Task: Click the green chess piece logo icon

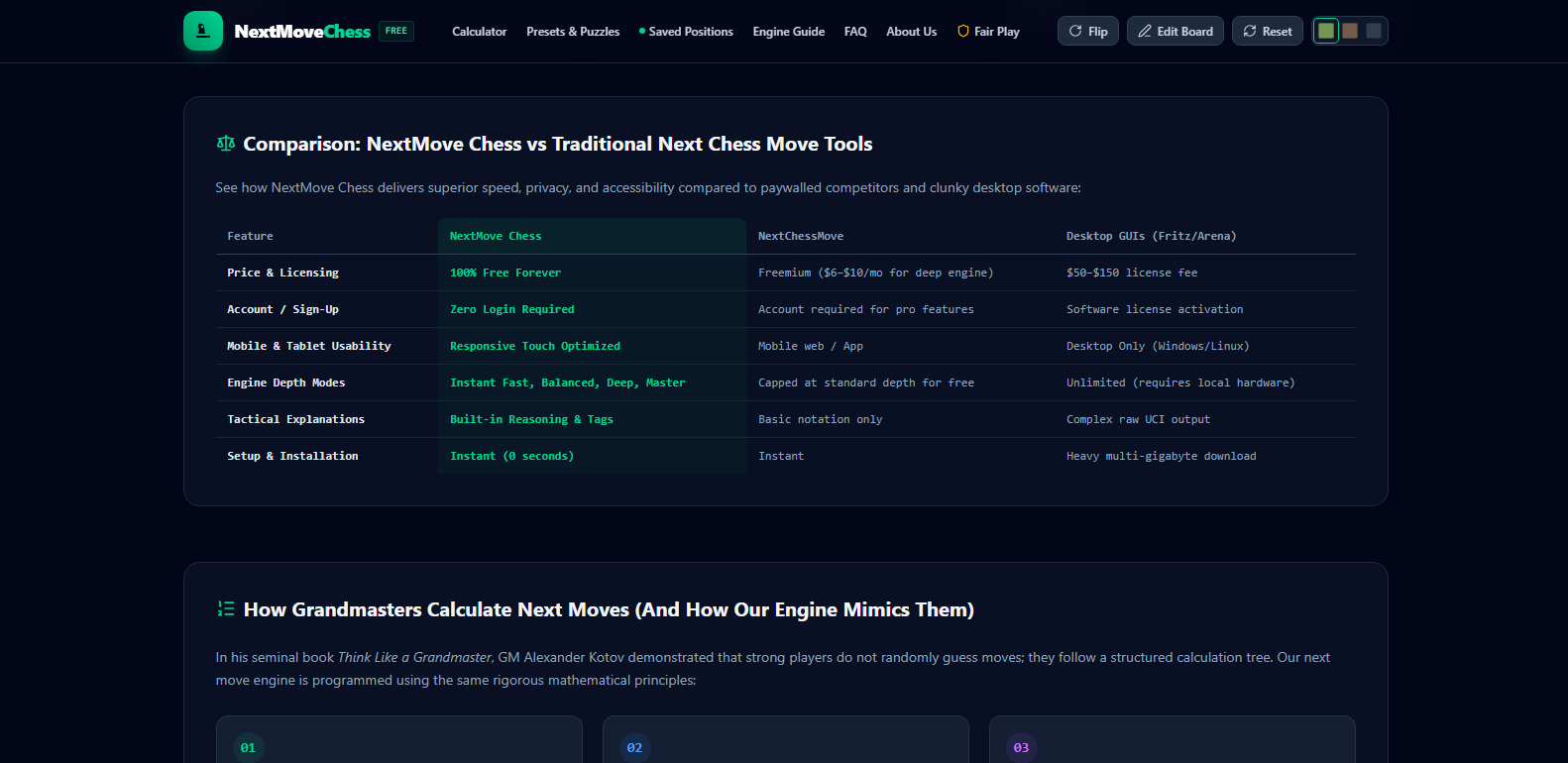Action: [x=203, y=31]
